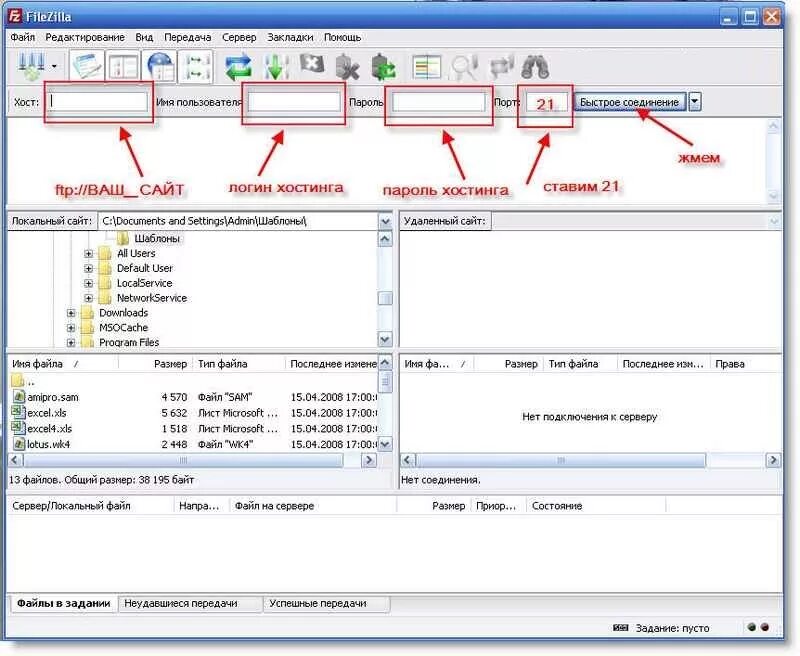Select the Downloads tree folder
Screen dimensions: 800x656
tap(123, 313)
